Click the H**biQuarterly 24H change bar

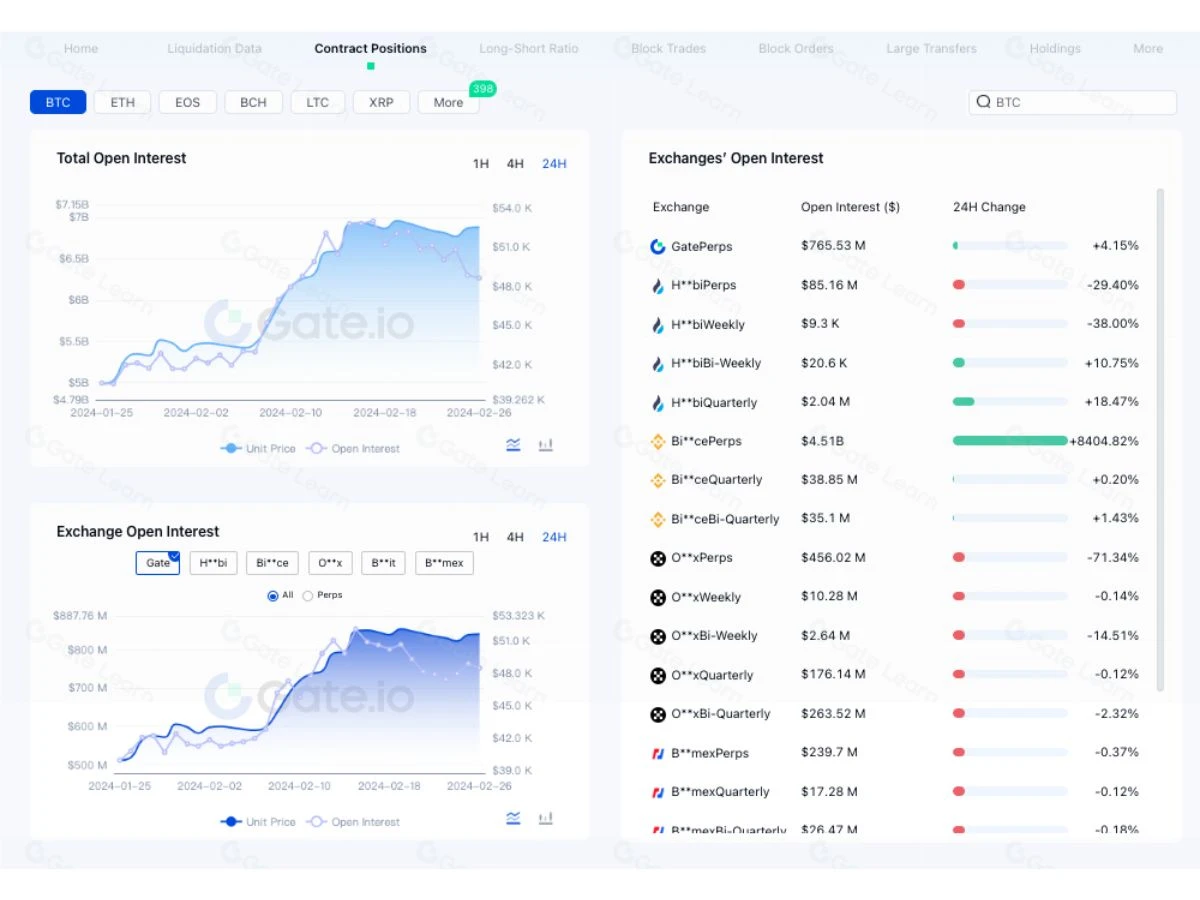(1010, 401)
